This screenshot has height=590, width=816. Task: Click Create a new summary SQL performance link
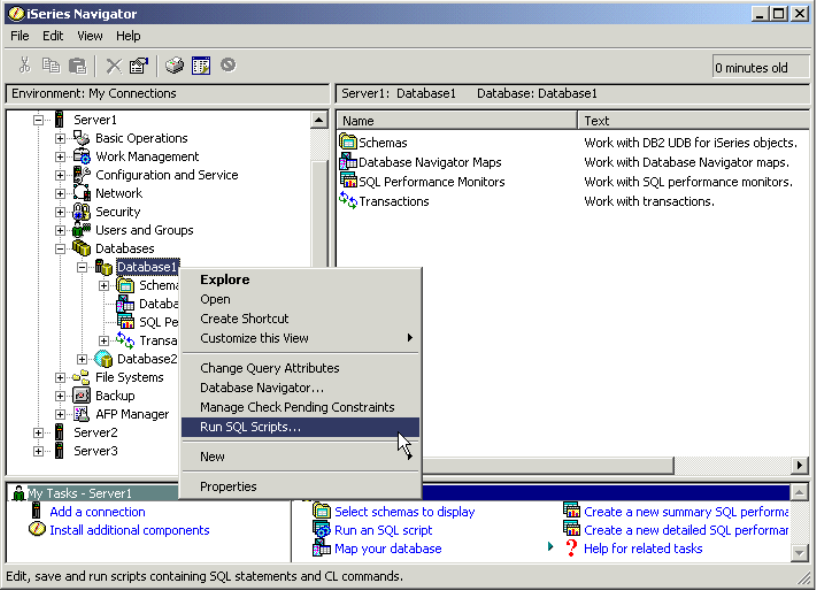[x=686, y=511]
